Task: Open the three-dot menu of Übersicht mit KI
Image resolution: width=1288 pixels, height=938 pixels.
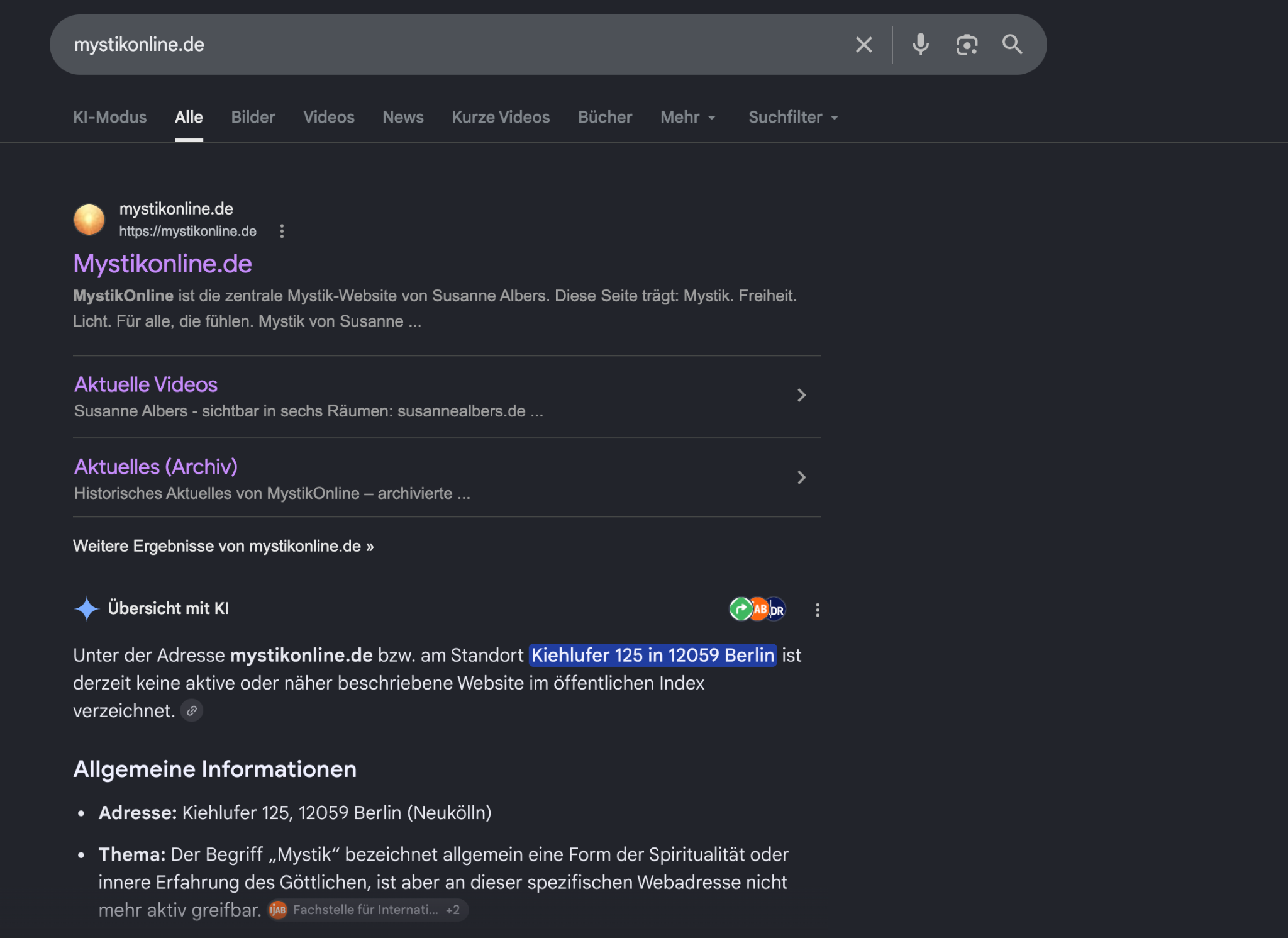Action: [x=818, y=610]
